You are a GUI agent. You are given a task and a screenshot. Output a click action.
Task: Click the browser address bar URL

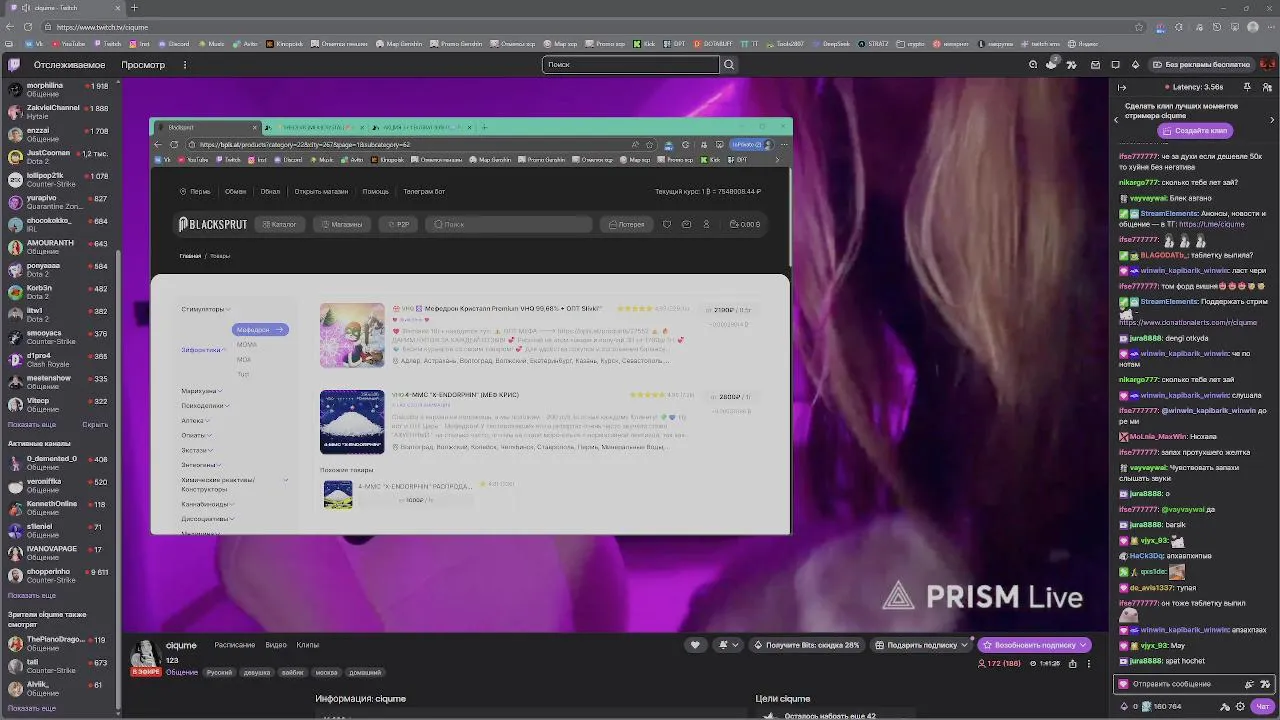pos(102,27)
